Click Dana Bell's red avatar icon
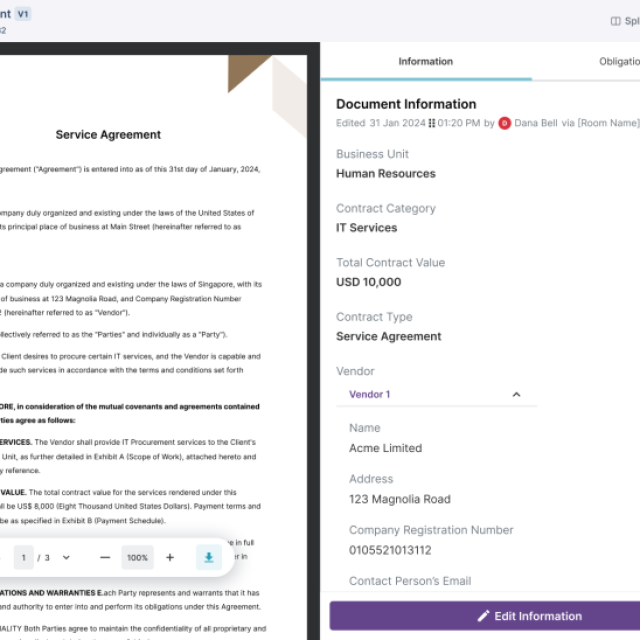Screen dimensions: 640x640 click(504, 123)
